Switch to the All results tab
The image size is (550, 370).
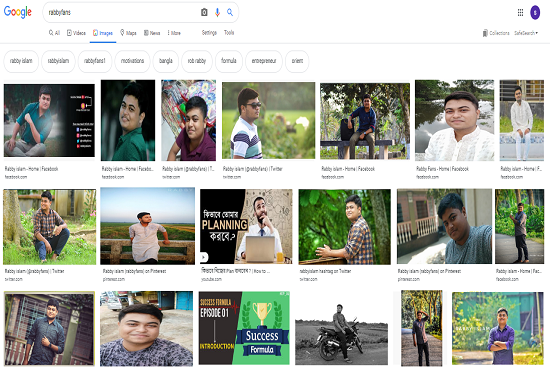coord(54,33)
